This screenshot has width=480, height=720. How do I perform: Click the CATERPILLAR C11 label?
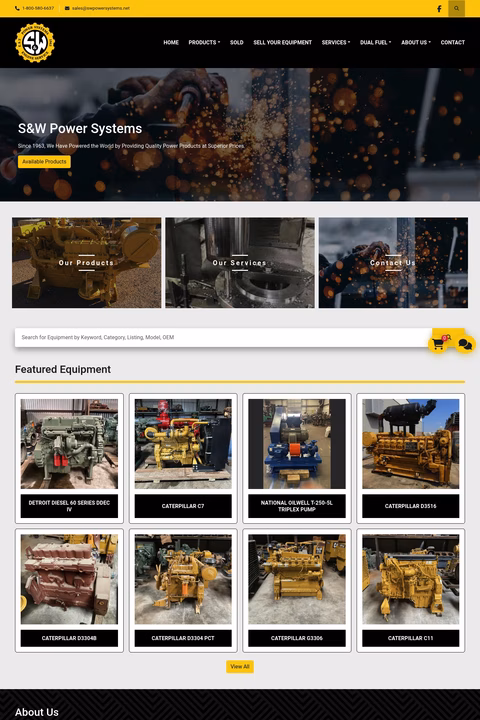[x=411, y=638]
